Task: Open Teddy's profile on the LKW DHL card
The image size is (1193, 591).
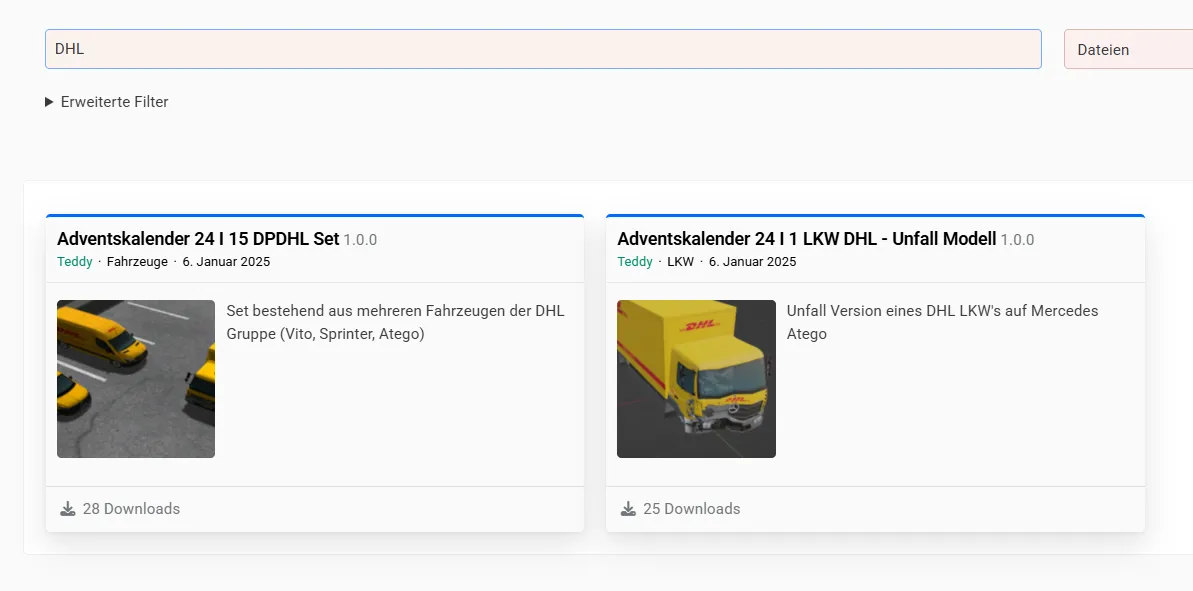Action: click(x=634, y=262)
